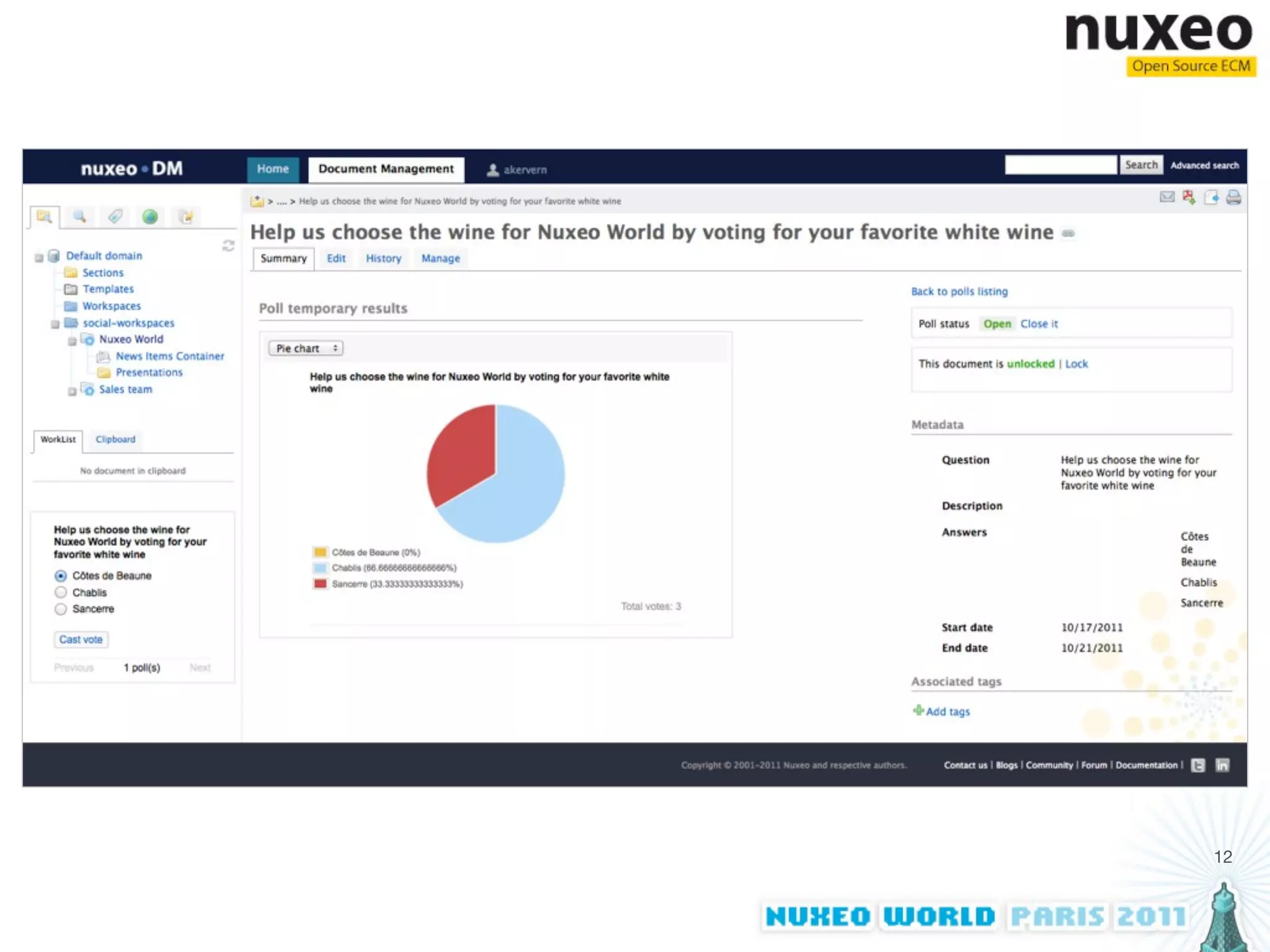
Task: Select the Côtes de Beaune radio option
Action: pos(61,576)
